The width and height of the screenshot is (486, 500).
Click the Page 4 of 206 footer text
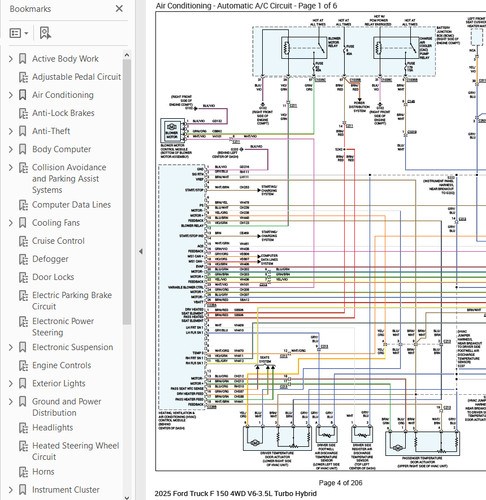[340, 483]
